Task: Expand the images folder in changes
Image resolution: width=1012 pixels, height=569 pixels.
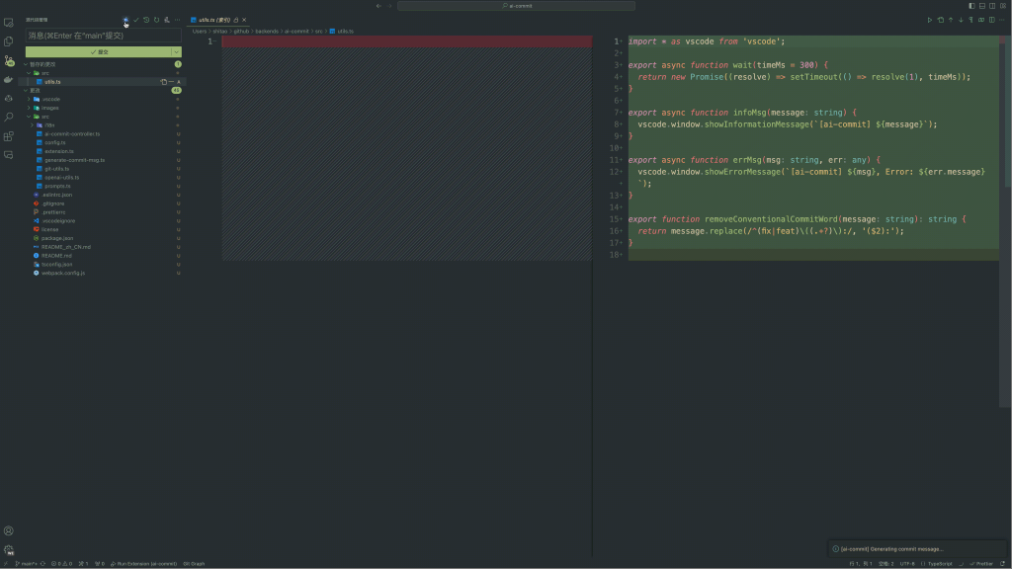Action: [50, 108]
